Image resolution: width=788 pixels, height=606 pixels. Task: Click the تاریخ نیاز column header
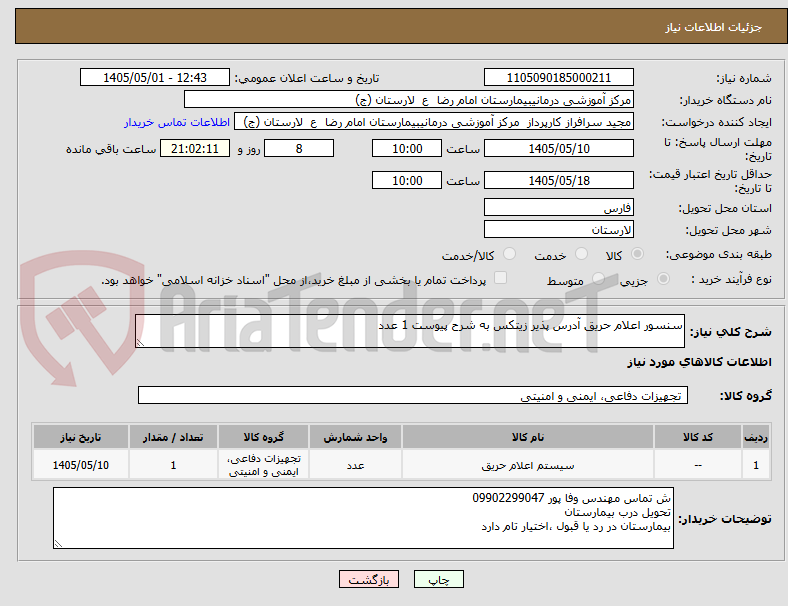coord(81,437)
